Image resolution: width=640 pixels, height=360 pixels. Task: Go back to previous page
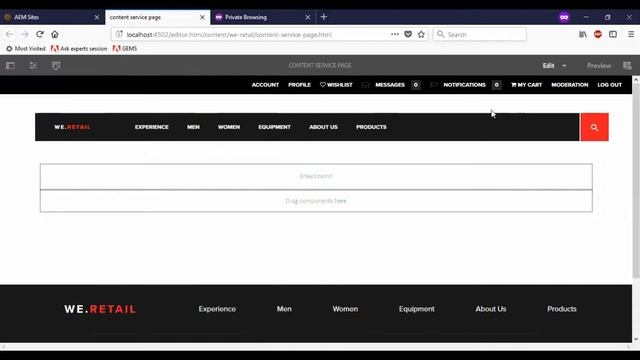click(x=9, y=34)
